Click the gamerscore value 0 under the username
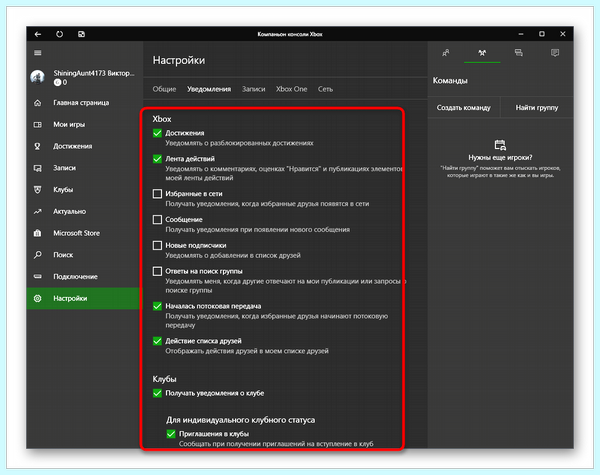This screenshot has height=475, width=600. point(65,82)
